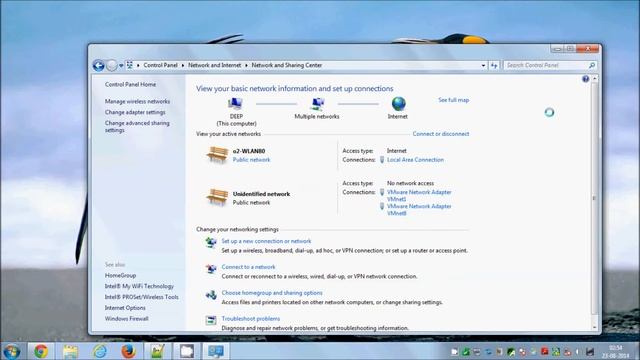Click the bench icon beside o2-WLAN80
This screenshot has width=640, height=360.
click(217, 155)
